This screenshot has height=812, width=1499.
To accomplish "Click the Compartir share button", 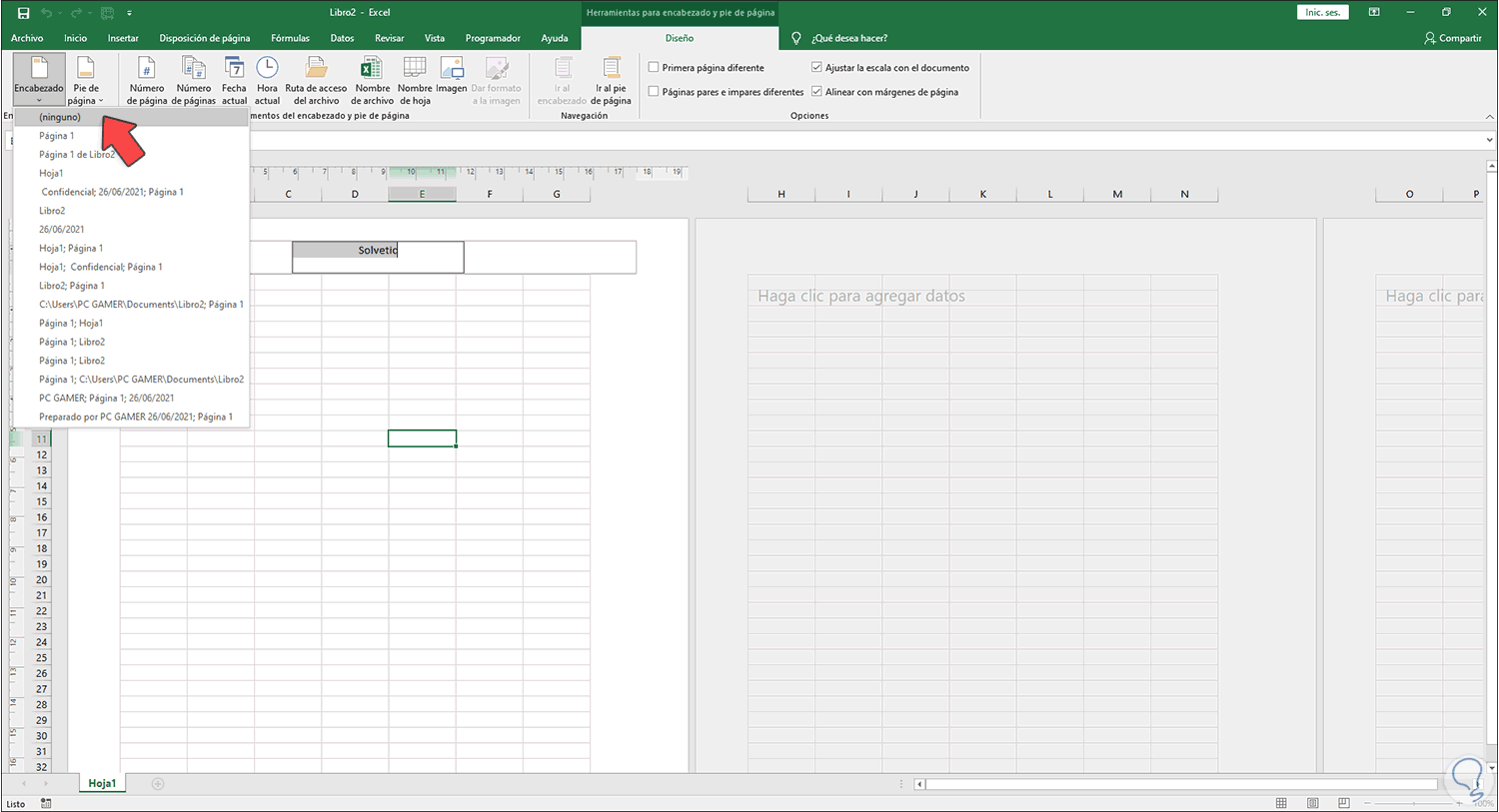I will pos(1453,38).
